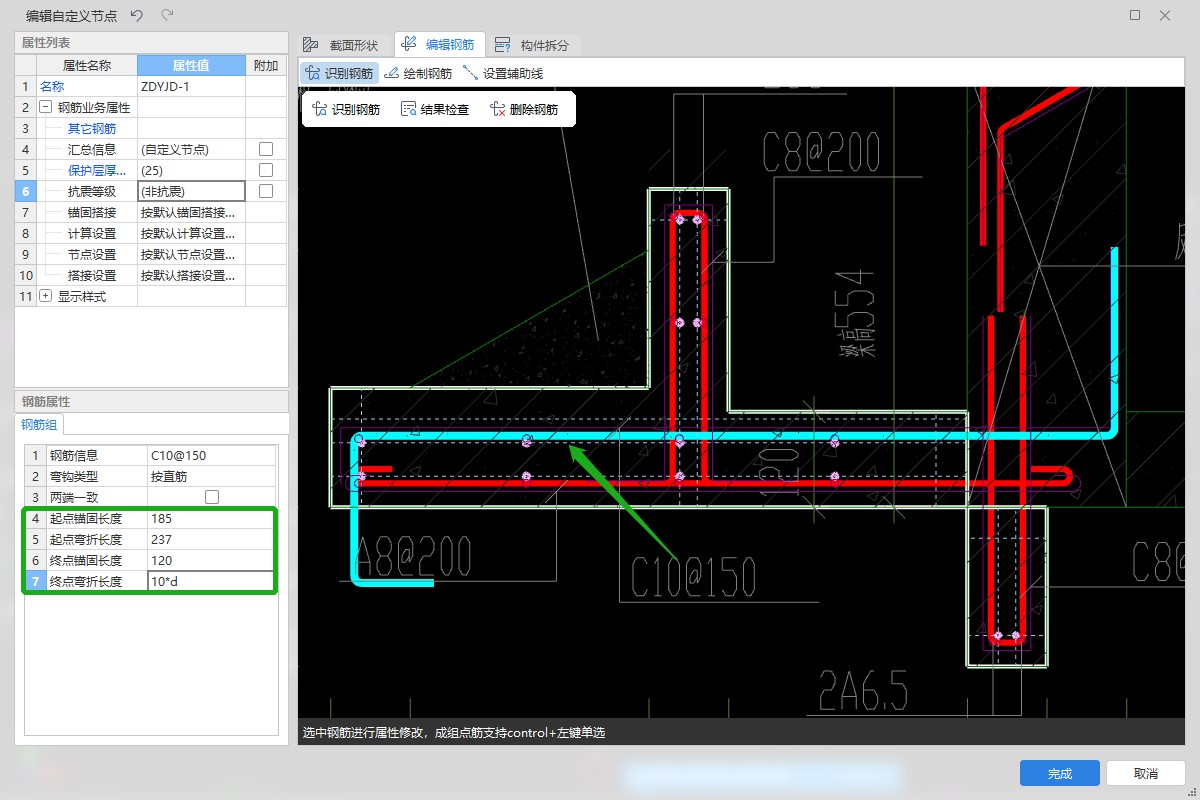Enable the 两端一致 checkbox
1200x800 pixels.
(212, 497)
